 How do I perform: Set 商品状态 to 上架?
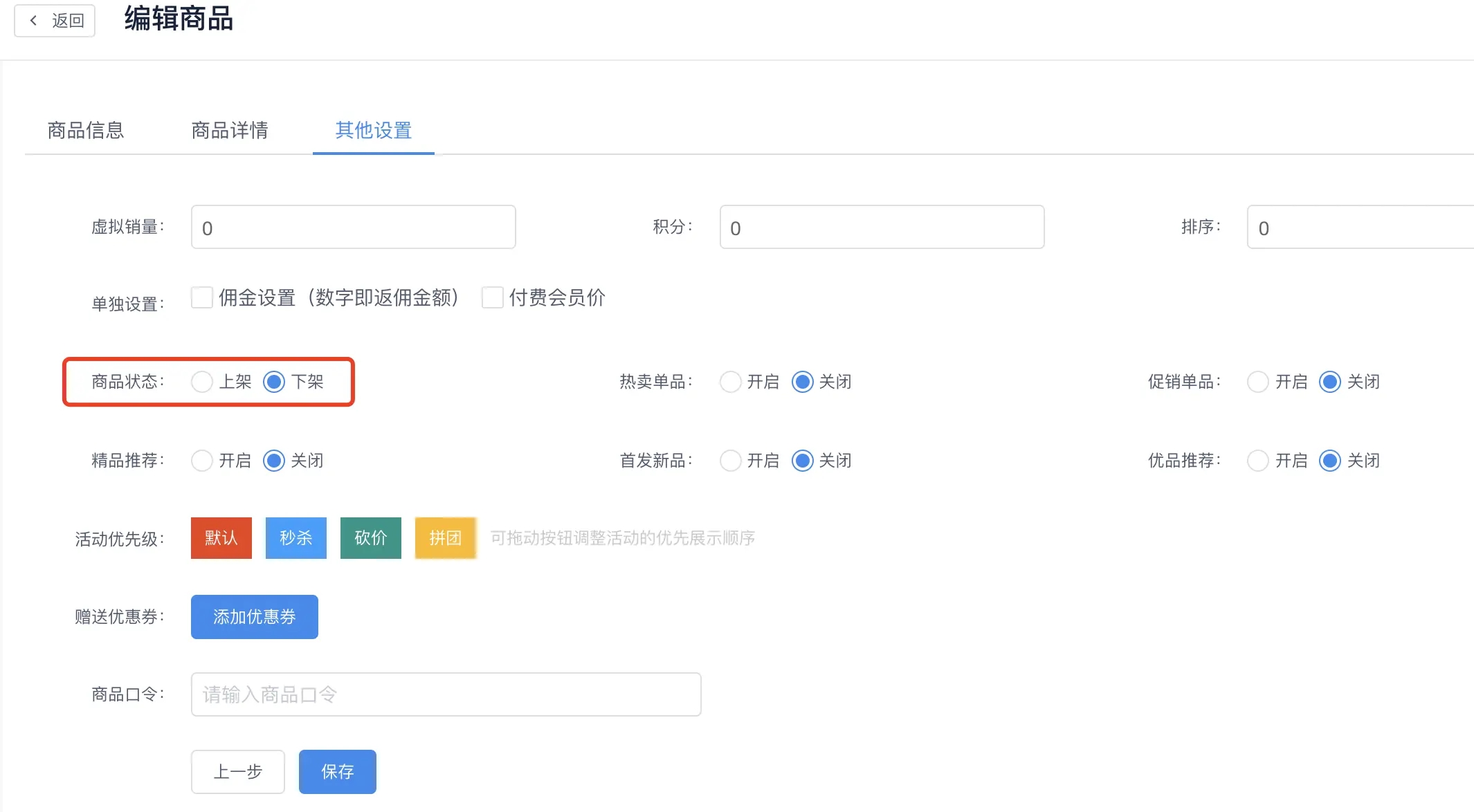click(x=202, y=382)
